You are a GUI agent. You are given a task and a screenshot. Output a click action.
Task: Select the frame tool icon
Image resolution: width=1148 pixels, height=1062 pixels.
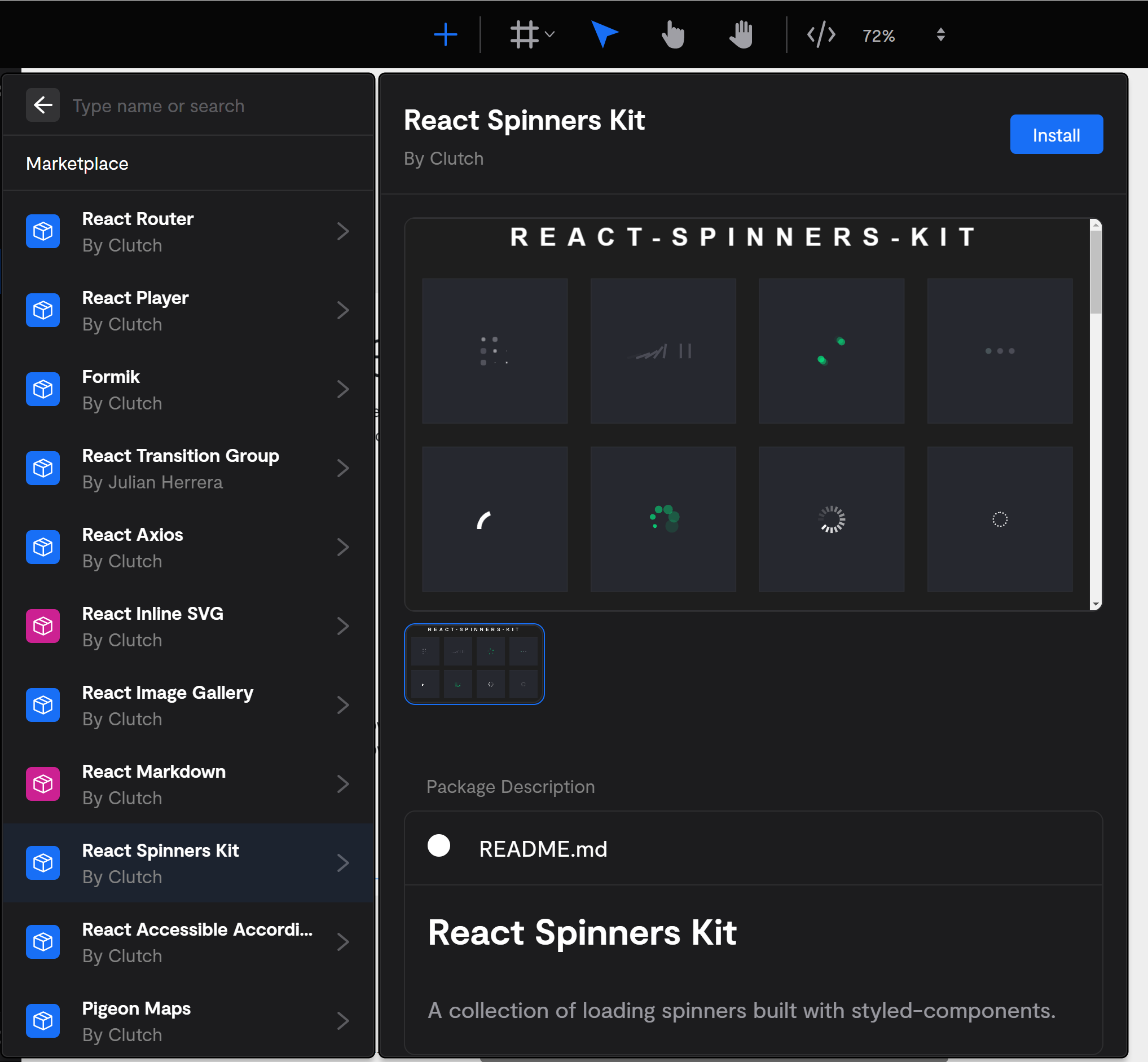[x=524, y=35]
